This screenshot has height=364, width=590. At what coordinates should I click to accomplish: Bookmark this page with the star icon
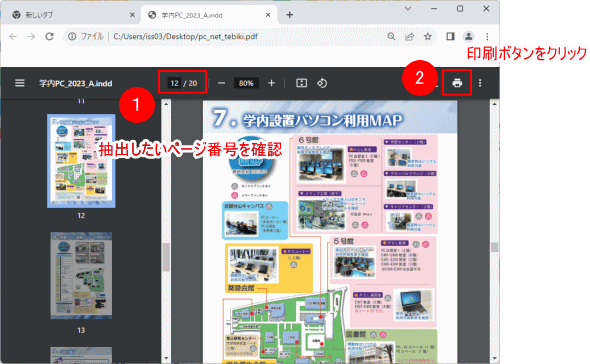point(428,37)
